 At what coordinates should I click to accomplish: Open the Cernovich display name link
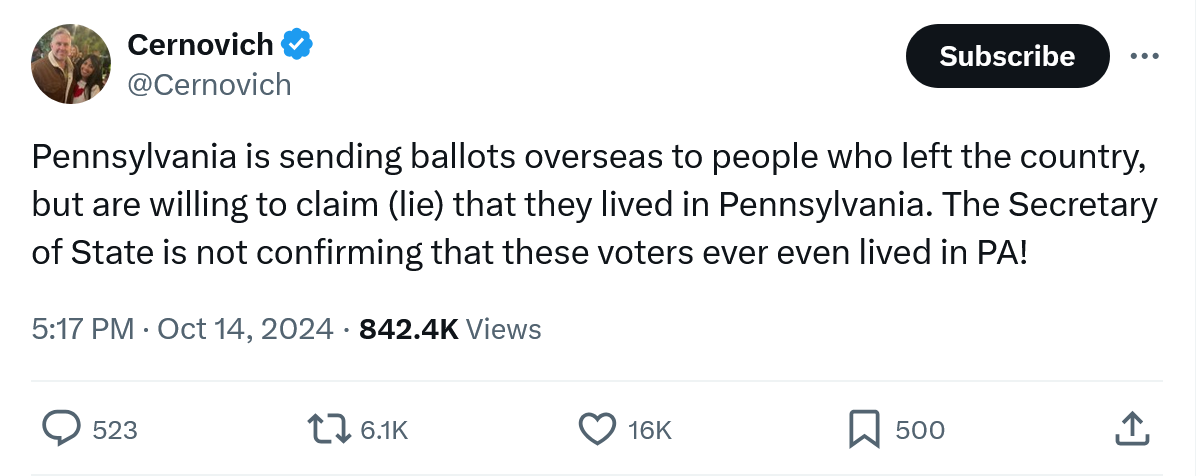[200, 45]
